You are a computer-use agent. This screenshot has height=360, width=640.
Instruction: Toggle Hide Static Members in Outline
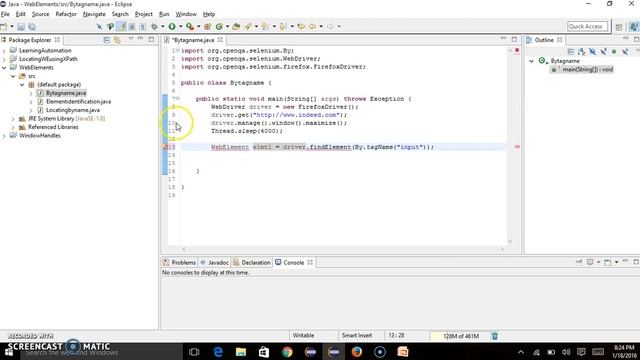(603, 51)
